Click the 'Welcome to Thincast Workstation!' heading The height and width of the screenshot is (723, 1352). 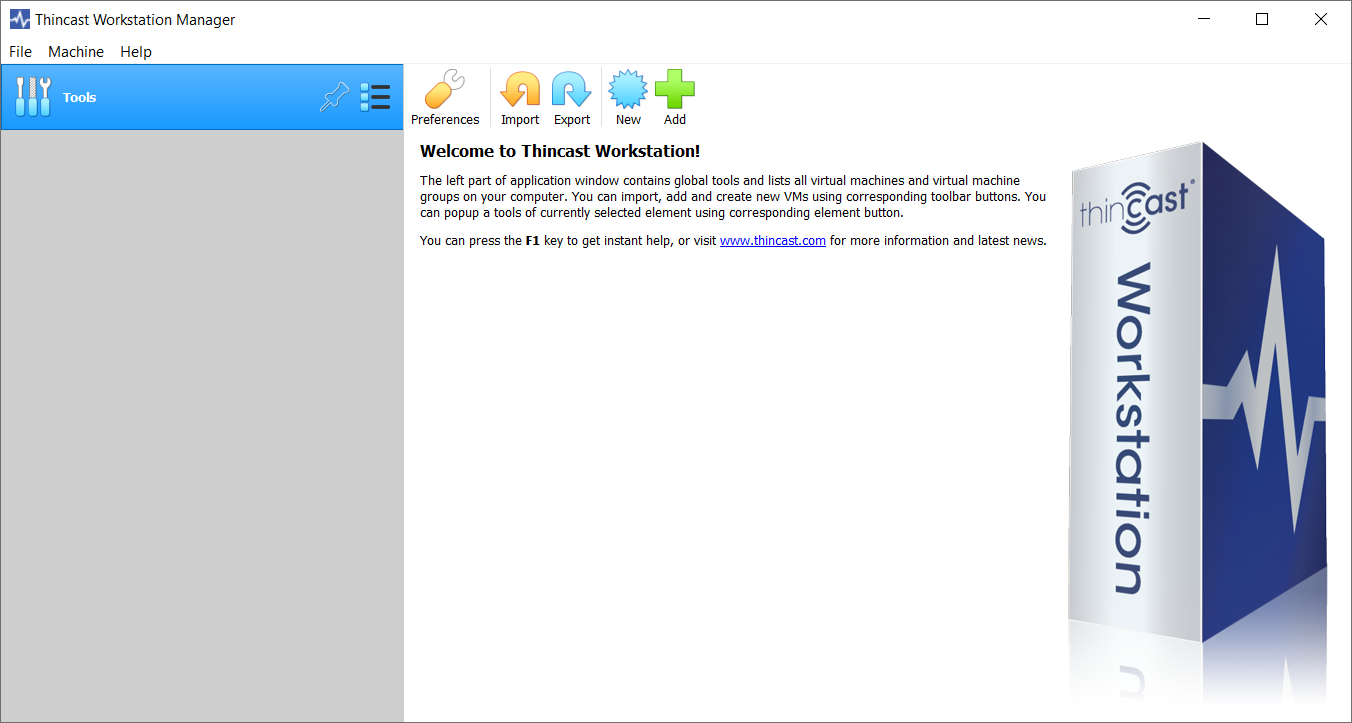pyautogui.click(x=560, y=151)
